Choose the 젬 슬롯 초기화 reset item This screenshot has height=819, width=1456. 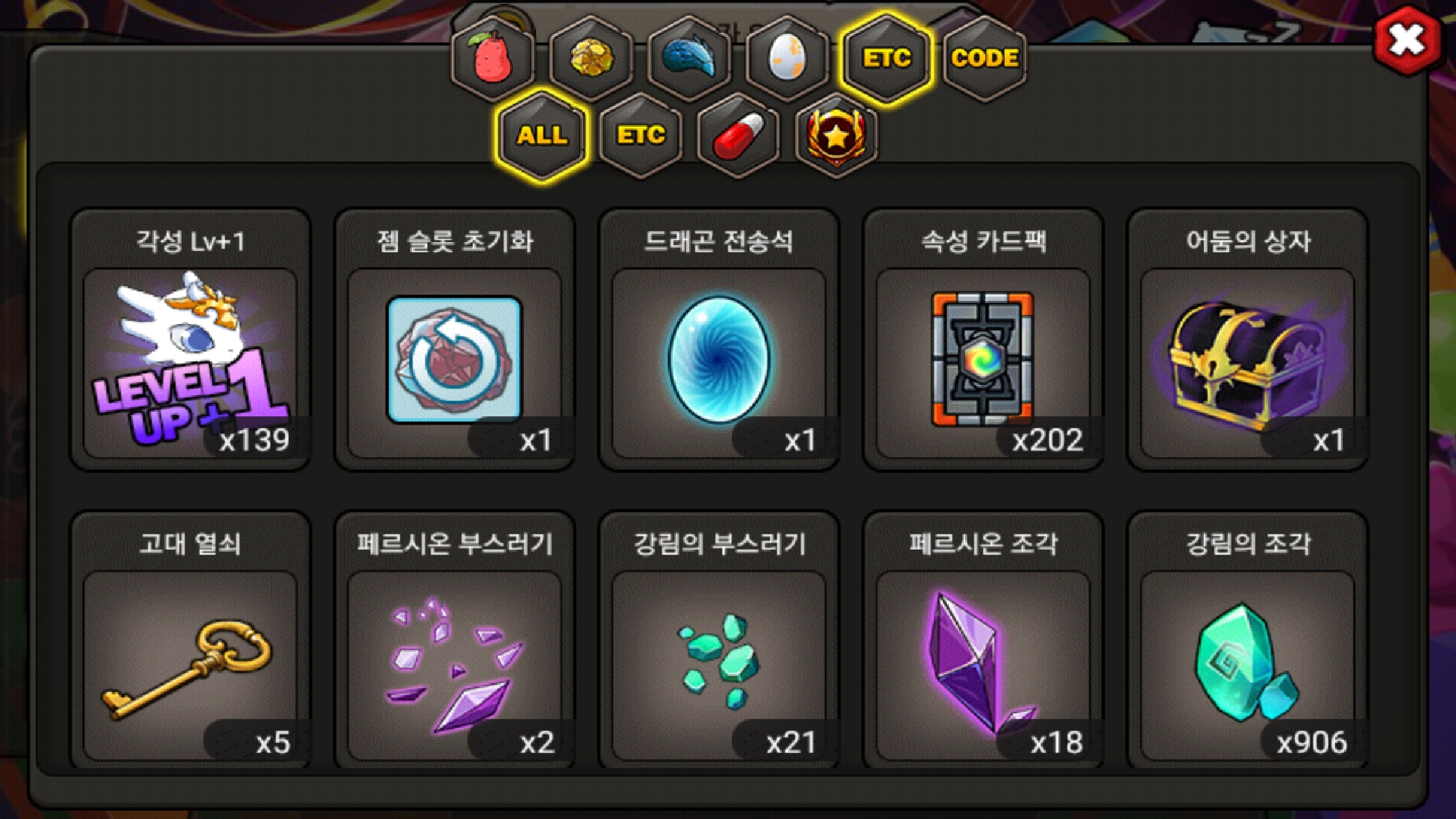(455, 340)
